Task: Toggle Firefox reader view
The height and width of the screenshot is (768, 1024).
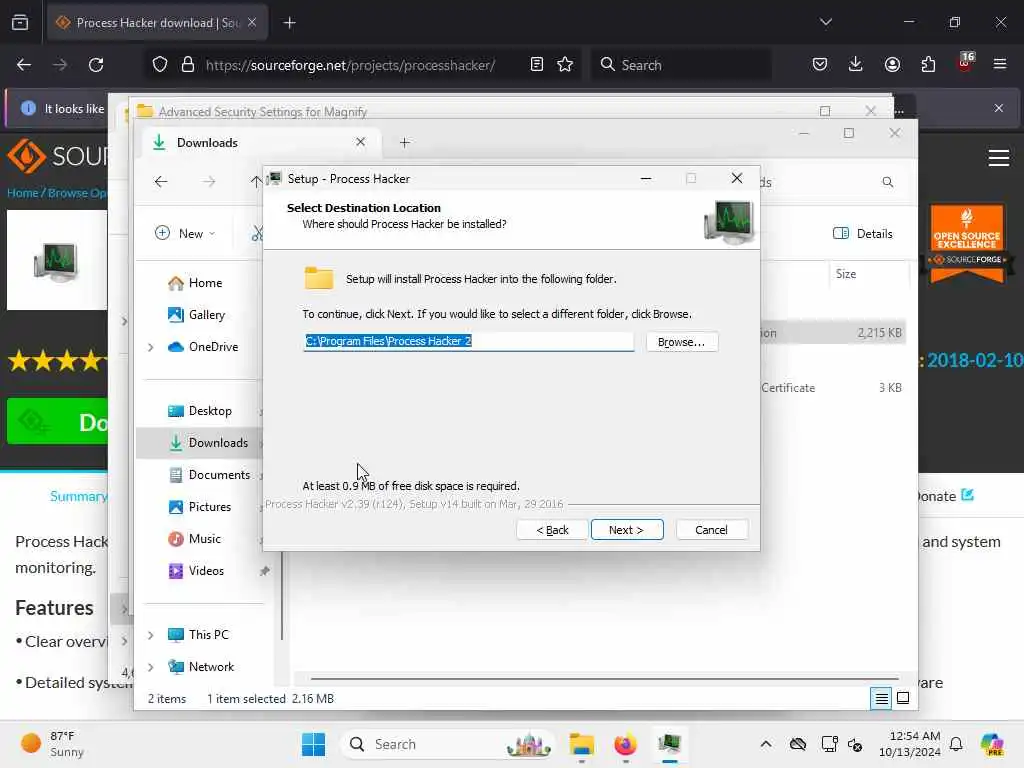Action: pyautogui.click(x=537, y=64)
